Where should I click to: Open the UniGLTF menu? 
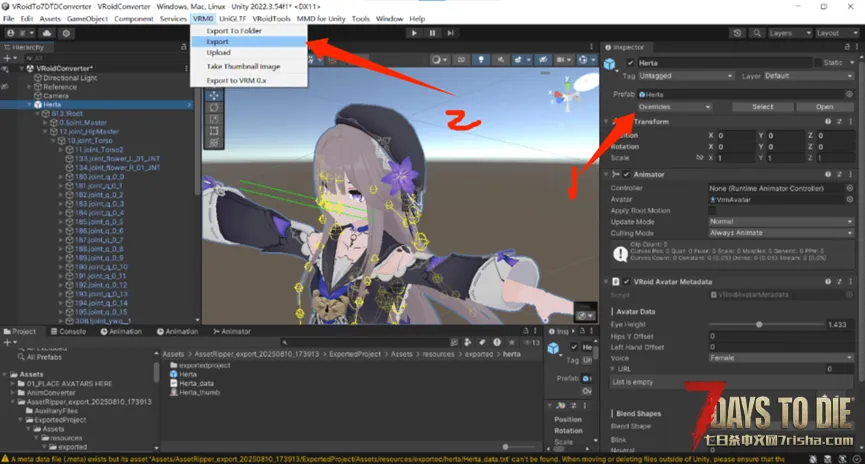point(233,19)
